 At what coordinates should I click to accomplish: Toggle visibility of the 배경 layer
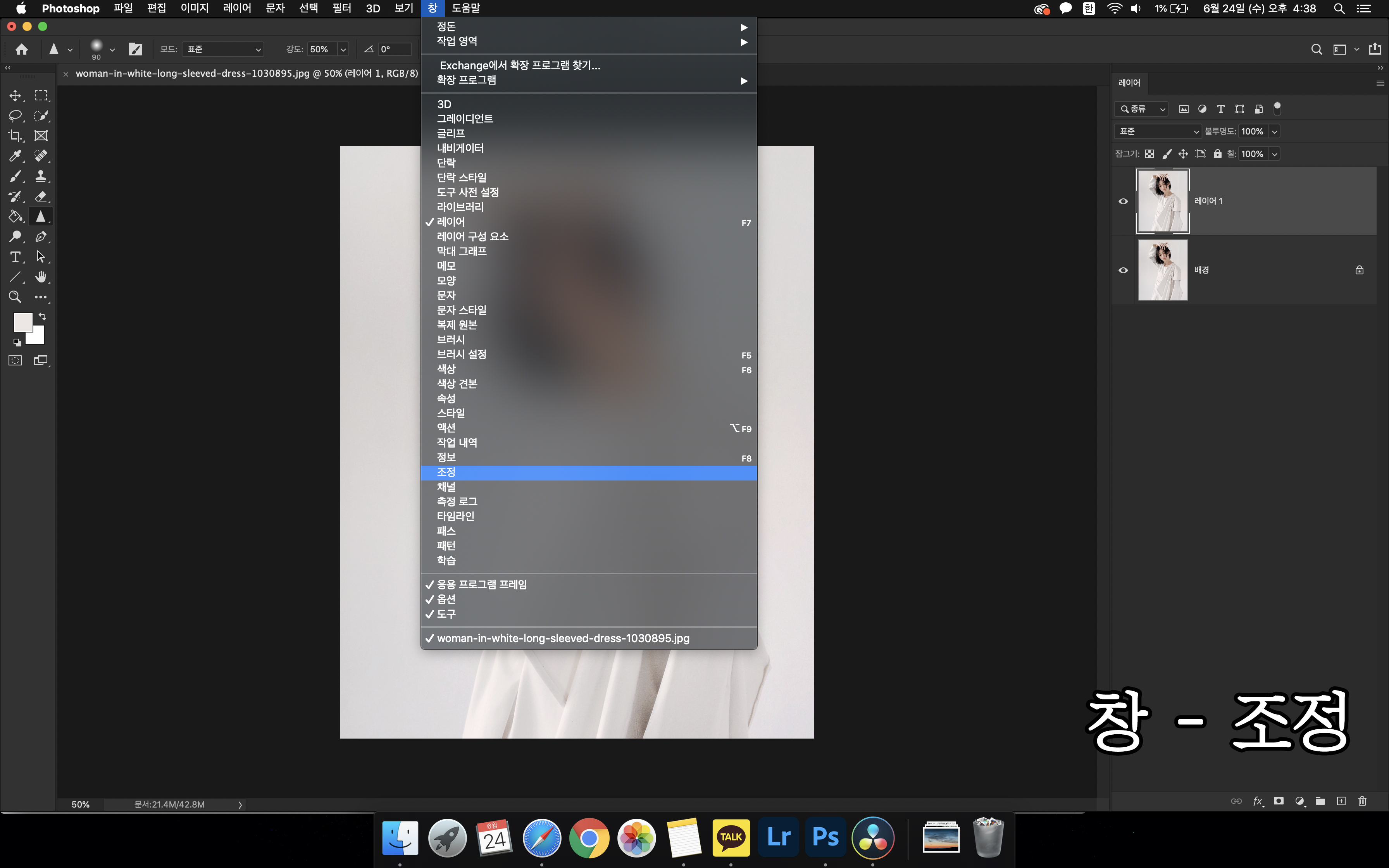(1123, 270)
